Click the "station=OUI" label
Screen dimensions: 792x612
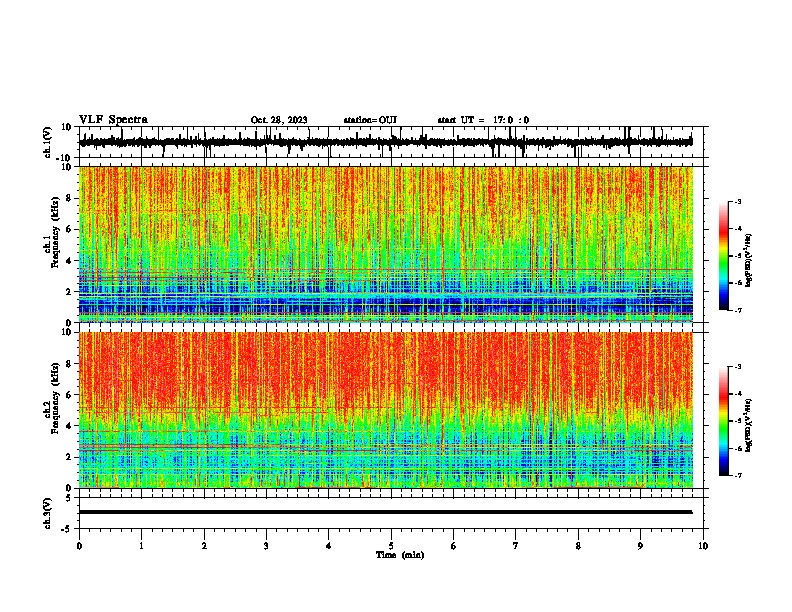point(370,120)
